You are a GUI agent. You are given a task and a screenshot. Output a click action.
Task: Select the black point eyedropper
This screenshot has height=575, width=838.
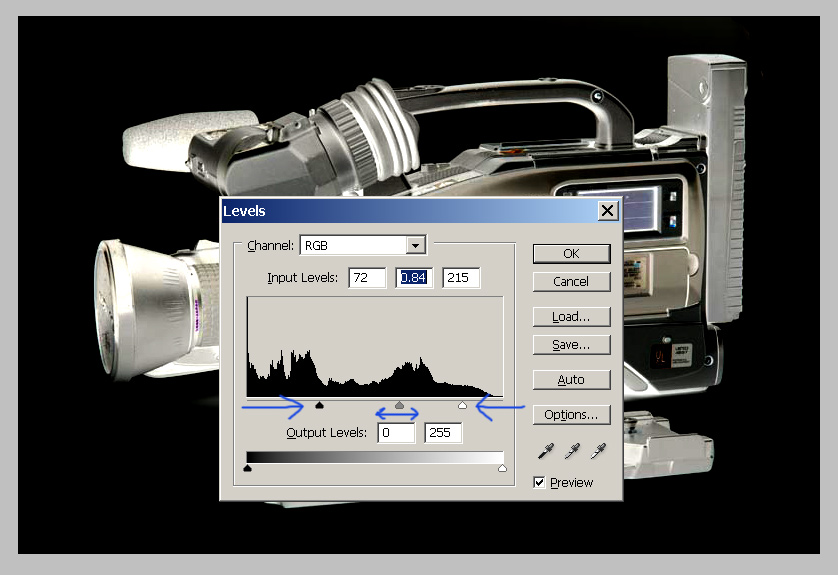(546, 451)
